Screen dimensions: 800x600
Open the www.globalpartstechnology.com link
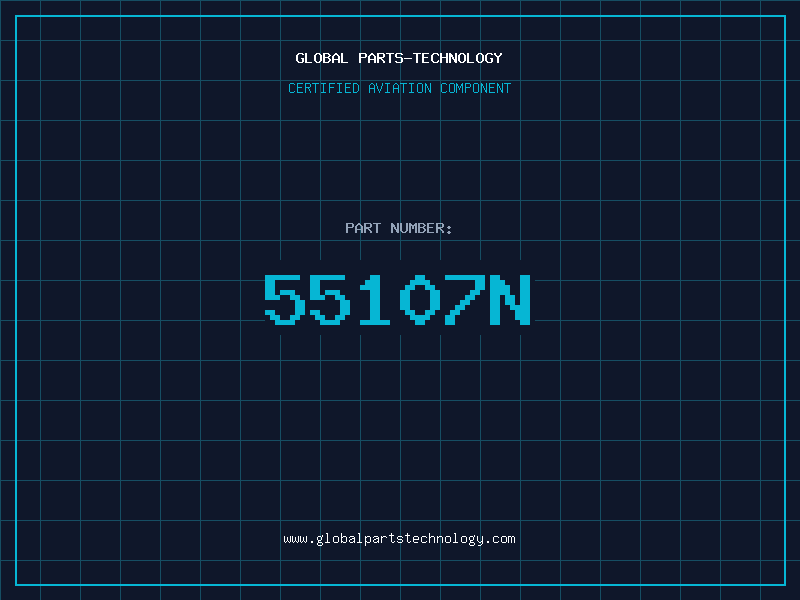click(x=399, y=539)
